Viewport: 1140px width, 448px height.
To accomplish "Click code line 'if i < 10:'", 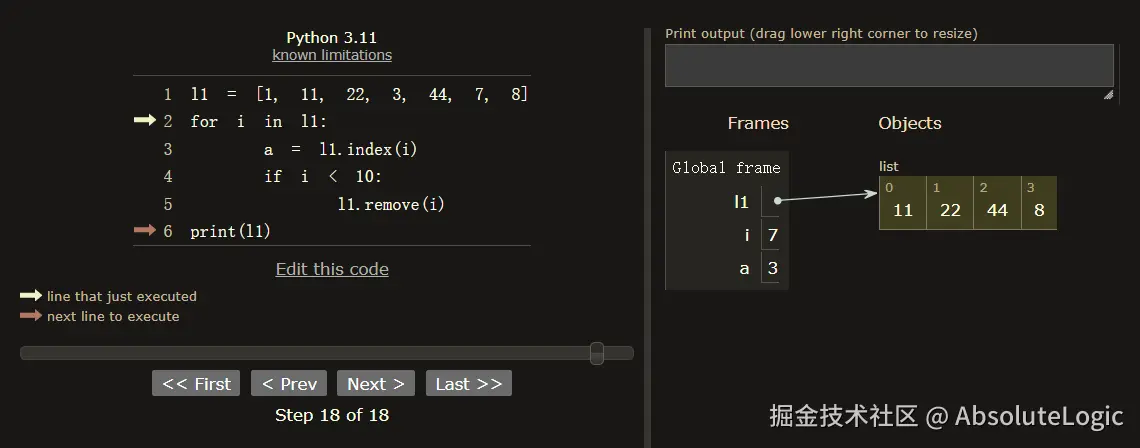I will (x=323, y=177).
